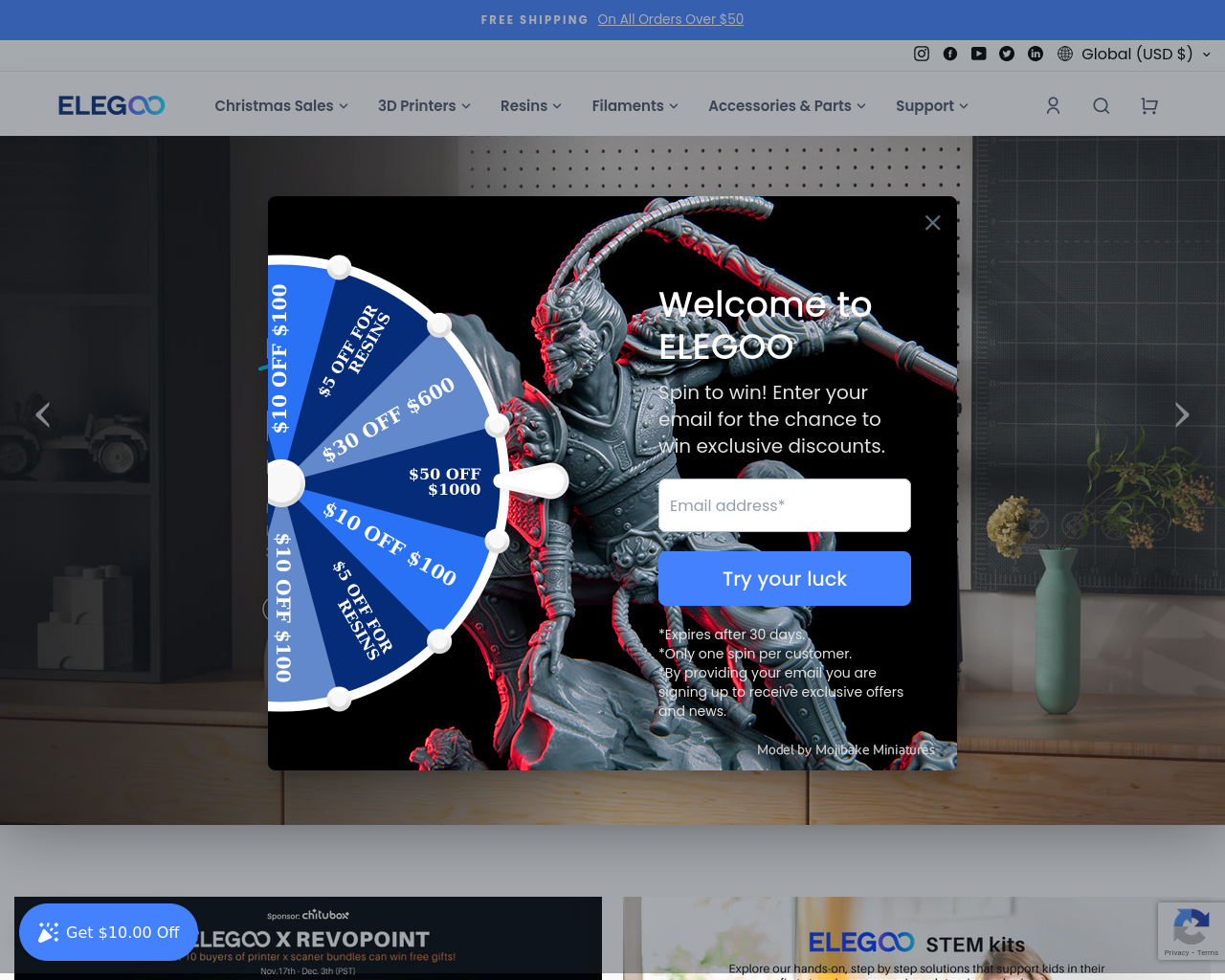This screenshot has width=1225, height=980.
Task: Open ELEGOO YouTube channel icon
Action: pos(978,54)
